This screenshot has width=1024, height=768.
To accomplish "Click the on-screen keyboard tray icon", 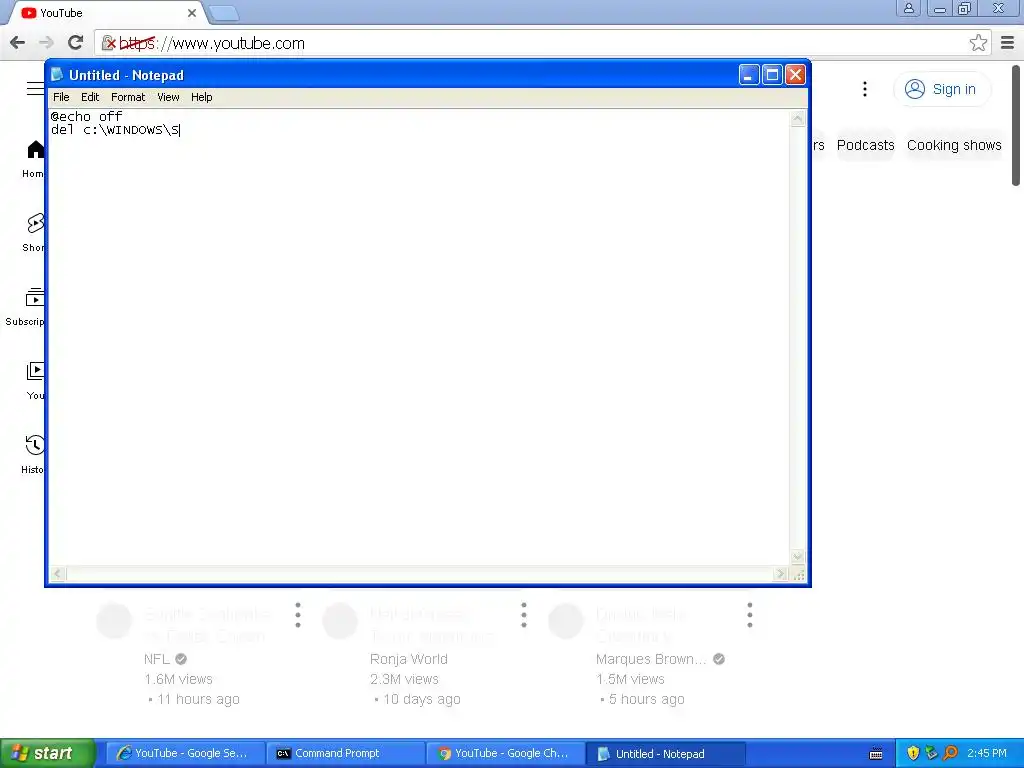I will [876, 754].
